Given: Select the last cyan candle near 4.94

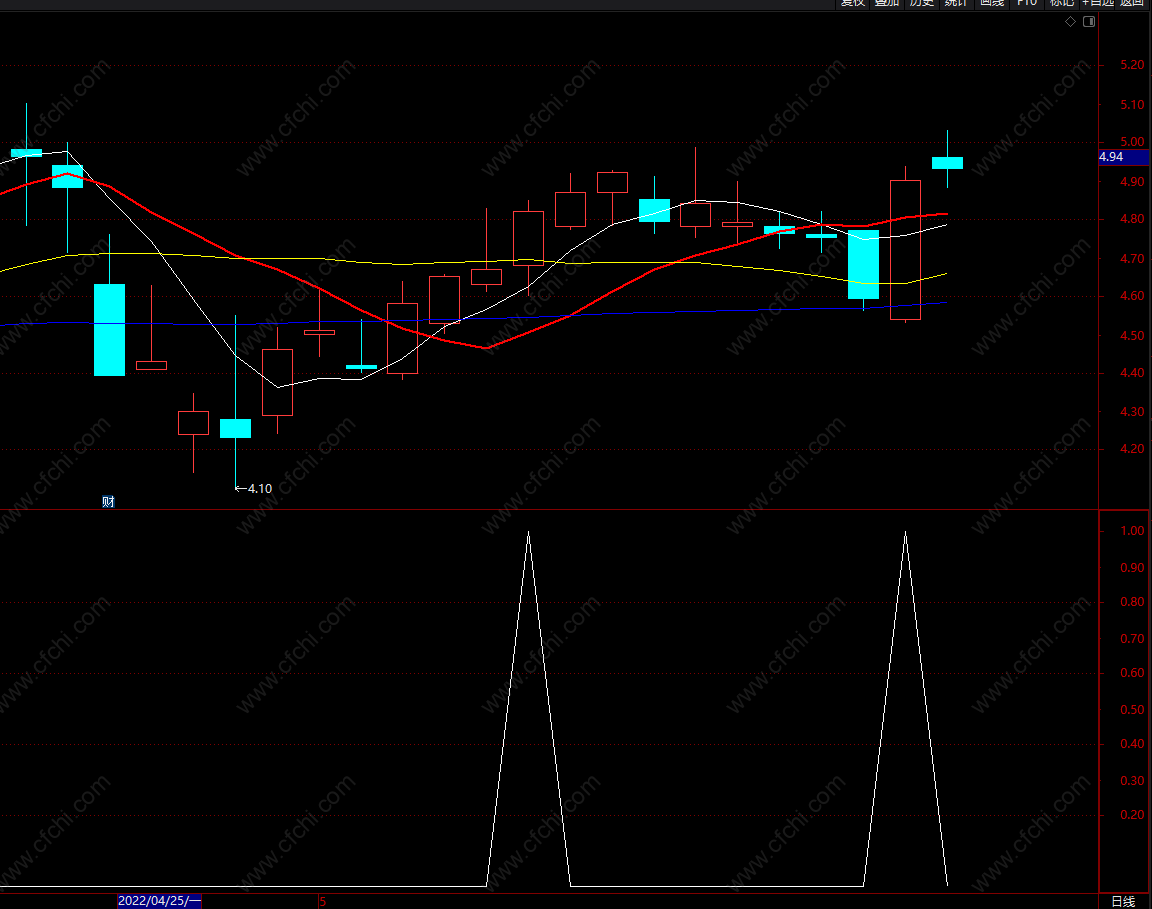Looking at the screenshot, I should coord(947,163).
